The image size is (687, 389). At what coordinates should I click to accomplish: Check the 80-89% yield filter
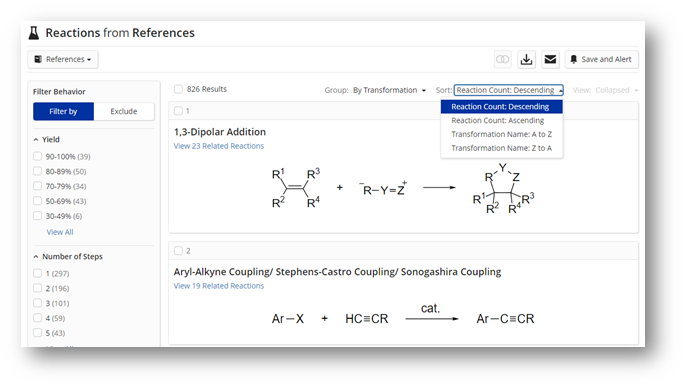click(x=38, y=171)
